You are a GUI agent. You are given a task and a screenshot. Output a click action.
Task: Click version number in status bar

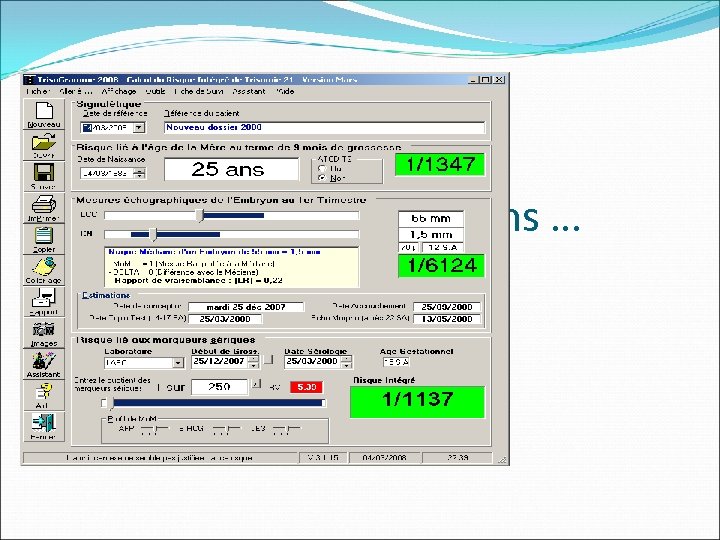(323, 458)
